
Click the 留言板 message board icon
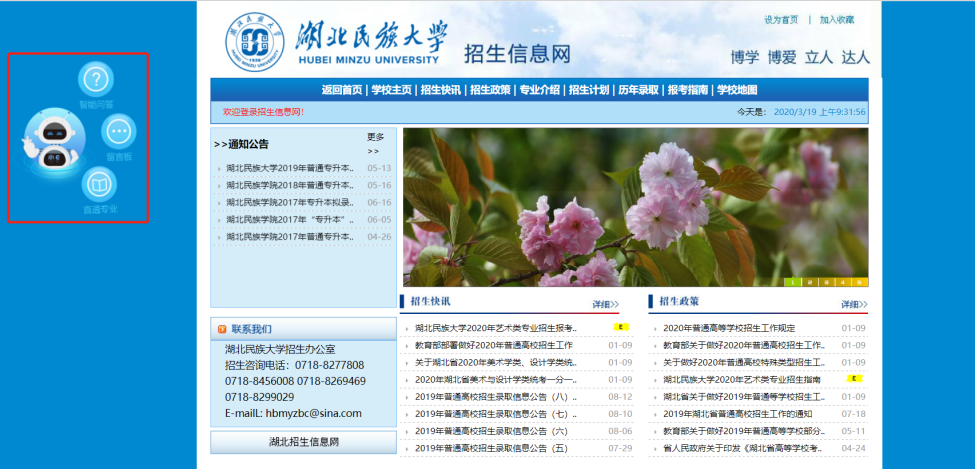119,131
